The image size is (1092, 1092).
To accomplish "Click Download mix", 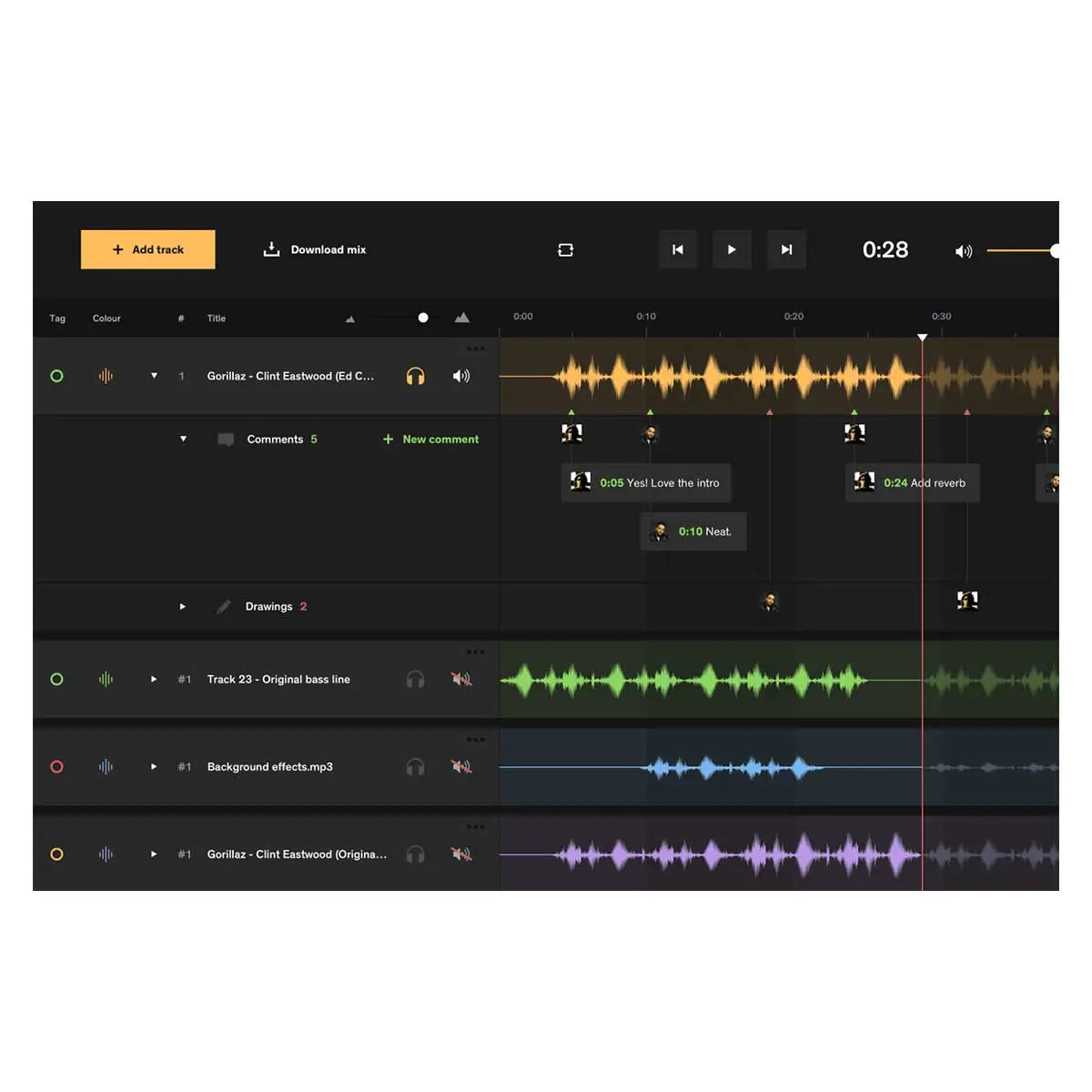I will click(314, 249).
